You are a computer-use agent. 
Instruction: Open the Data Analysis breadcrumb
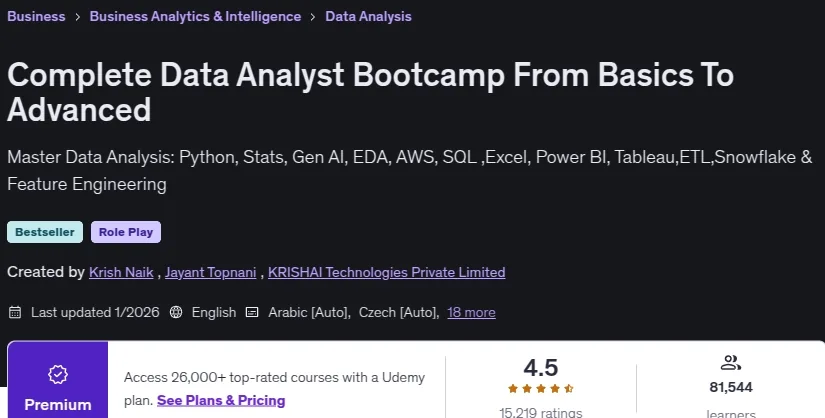pos(368,16)
